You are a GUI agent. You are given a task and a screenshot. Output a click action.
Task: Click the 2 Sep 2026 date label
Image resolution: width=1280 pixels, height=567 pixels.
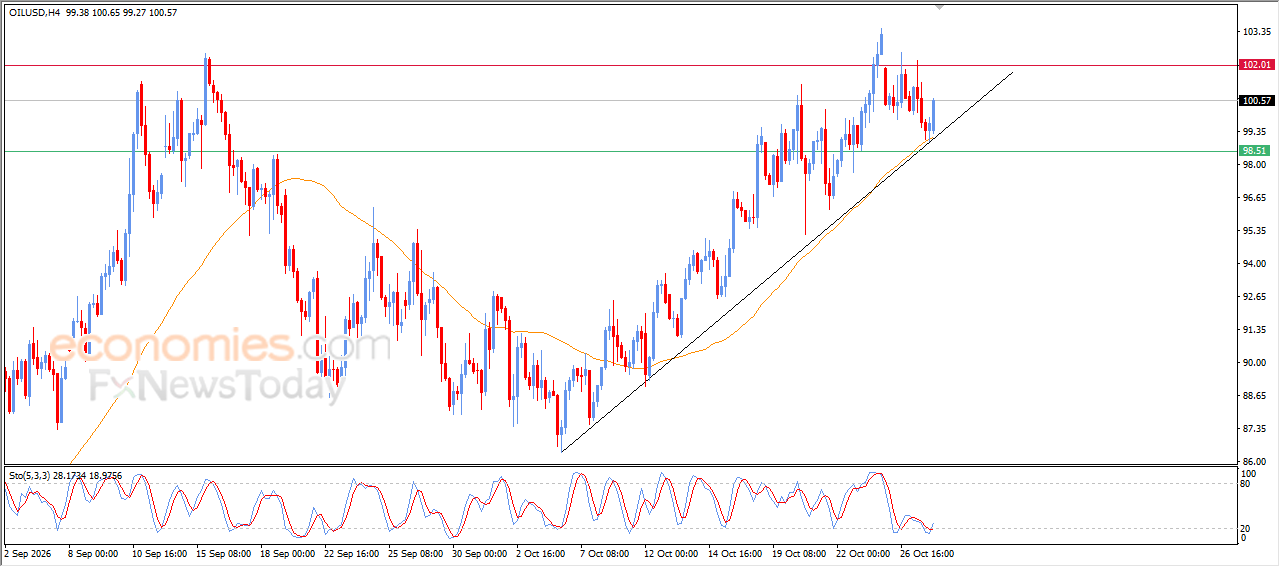26,553
